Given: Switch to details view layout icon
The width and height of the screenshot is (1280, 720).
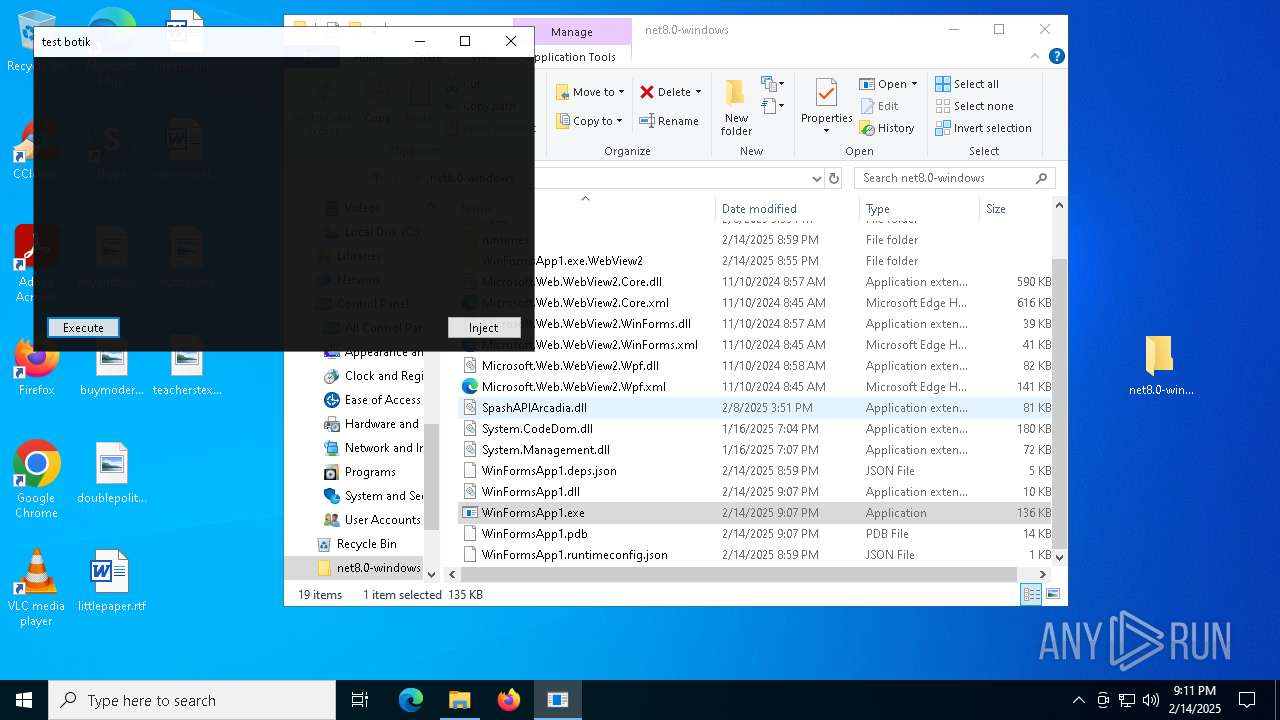Looking at the screenshot, I should (x=1031, y=594).
